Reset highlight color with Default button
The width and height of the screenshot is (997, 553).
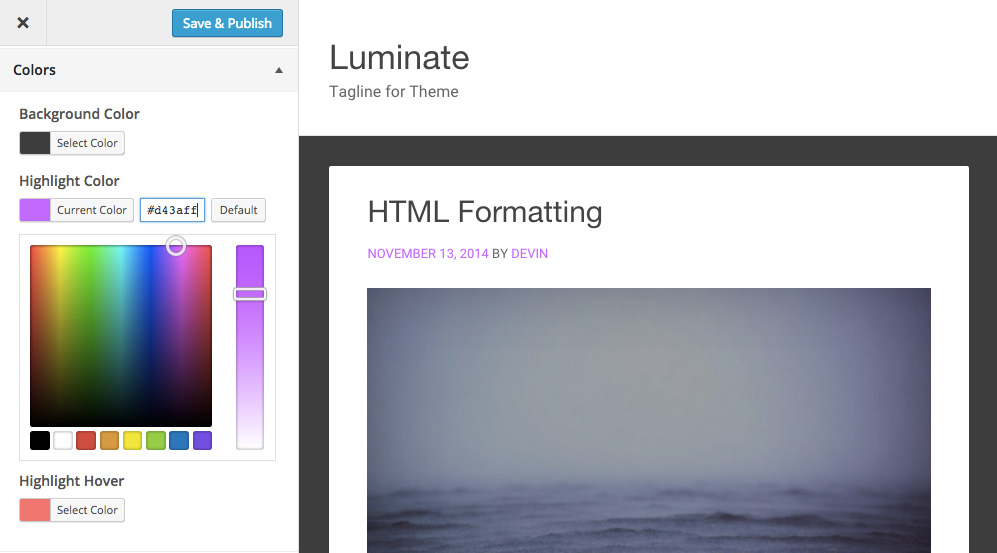coord(238,210)
